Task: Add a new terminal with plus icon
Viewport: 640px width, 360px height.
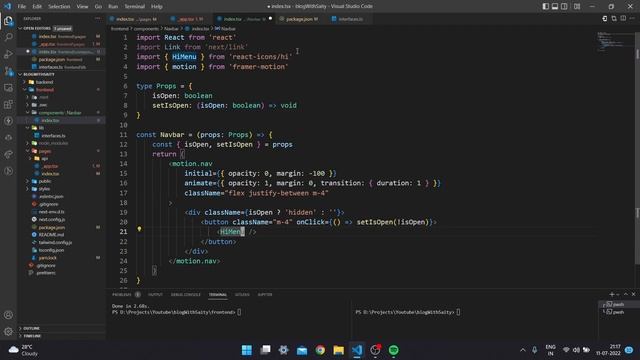Action: [x=611, y=294]
